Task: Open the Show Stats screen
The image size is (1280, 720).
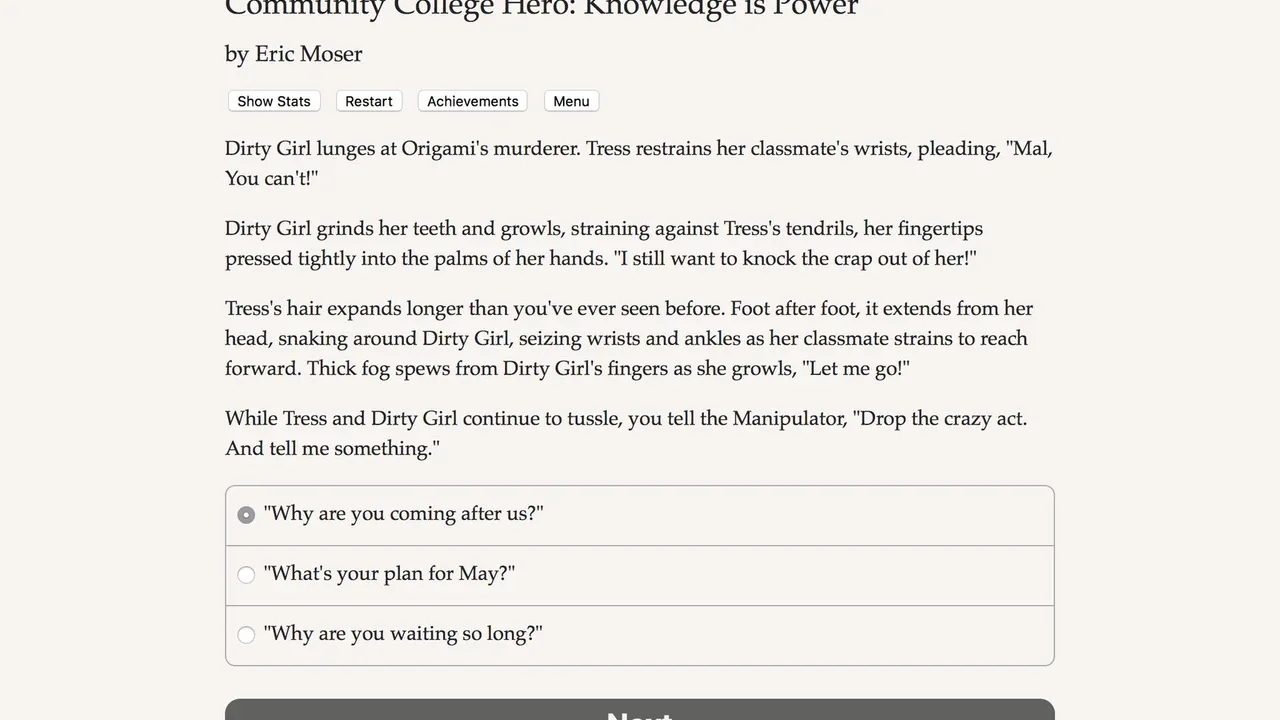Action: [x=274, y=101]
